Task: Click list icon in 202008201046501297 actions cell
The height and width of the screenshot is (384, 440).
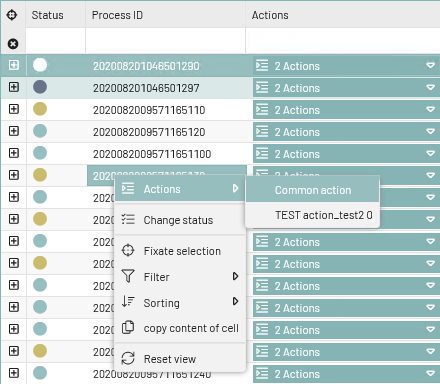Action: 262,87
